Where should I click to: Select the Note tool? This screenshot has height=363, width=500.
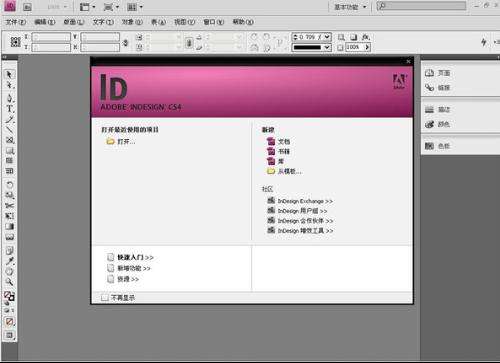point(9,250)
